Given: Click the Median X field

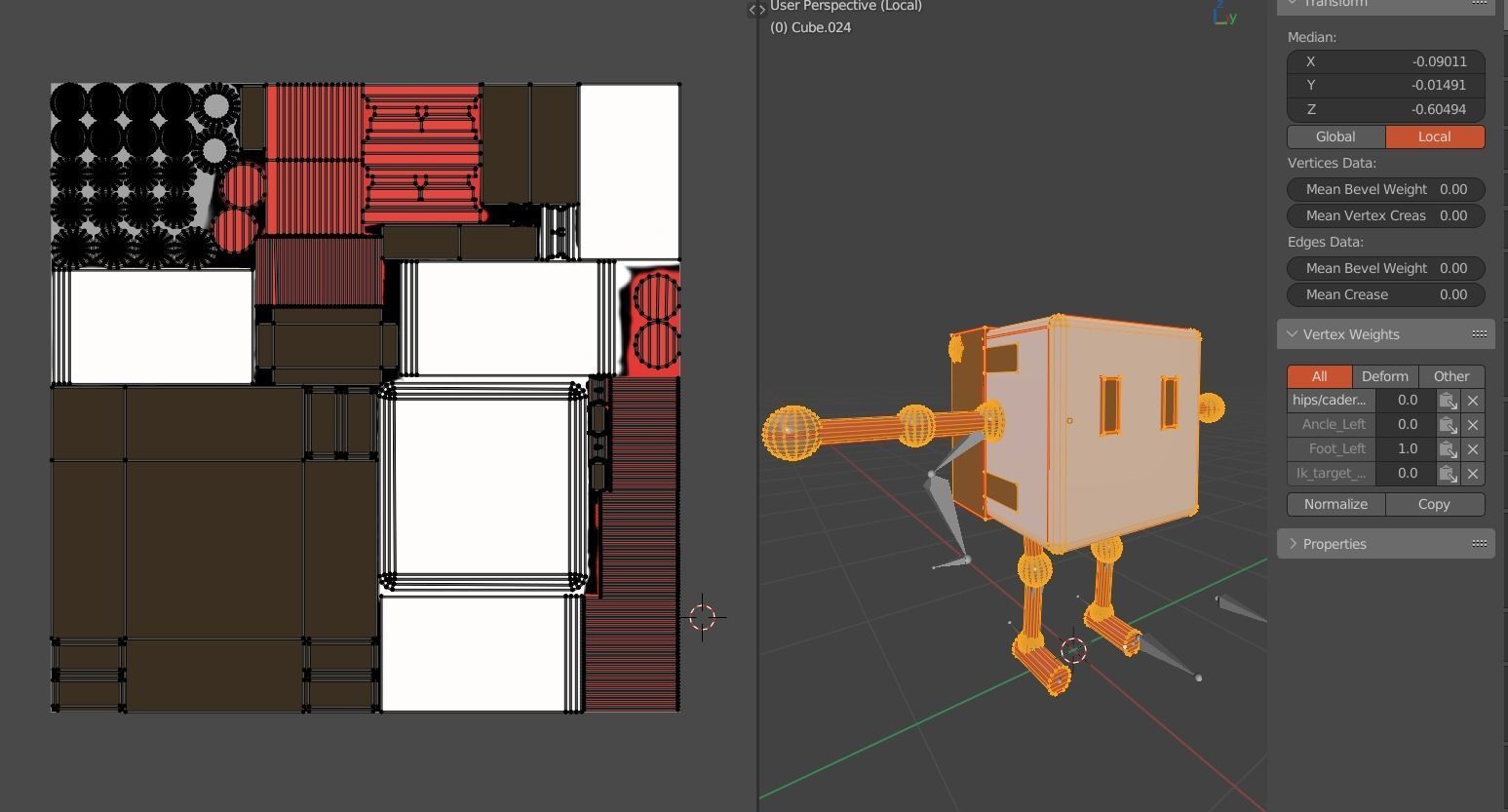Looking at the screenshot, I should (1386, 61).
